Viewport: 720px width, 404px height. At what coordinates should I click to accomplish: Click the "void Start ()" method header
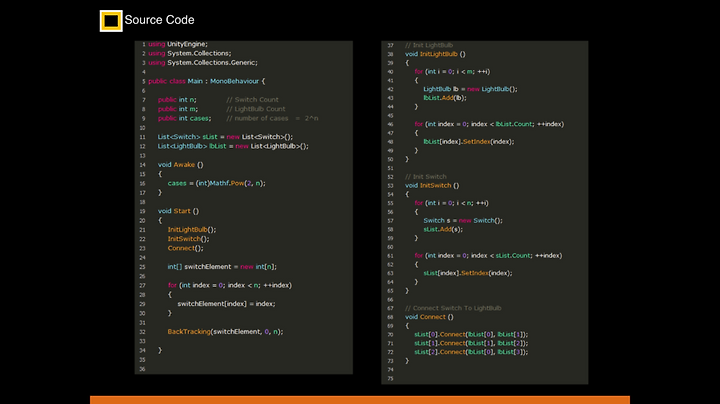coord(179,211)
